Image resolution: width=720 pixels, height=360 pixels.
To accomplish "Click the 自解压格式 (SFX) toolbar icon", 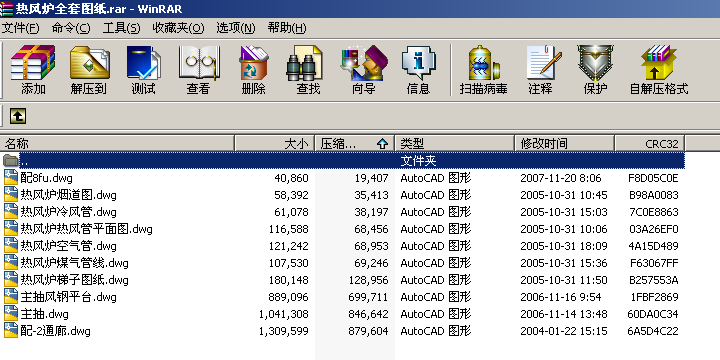I will click(x=659, y=62).
